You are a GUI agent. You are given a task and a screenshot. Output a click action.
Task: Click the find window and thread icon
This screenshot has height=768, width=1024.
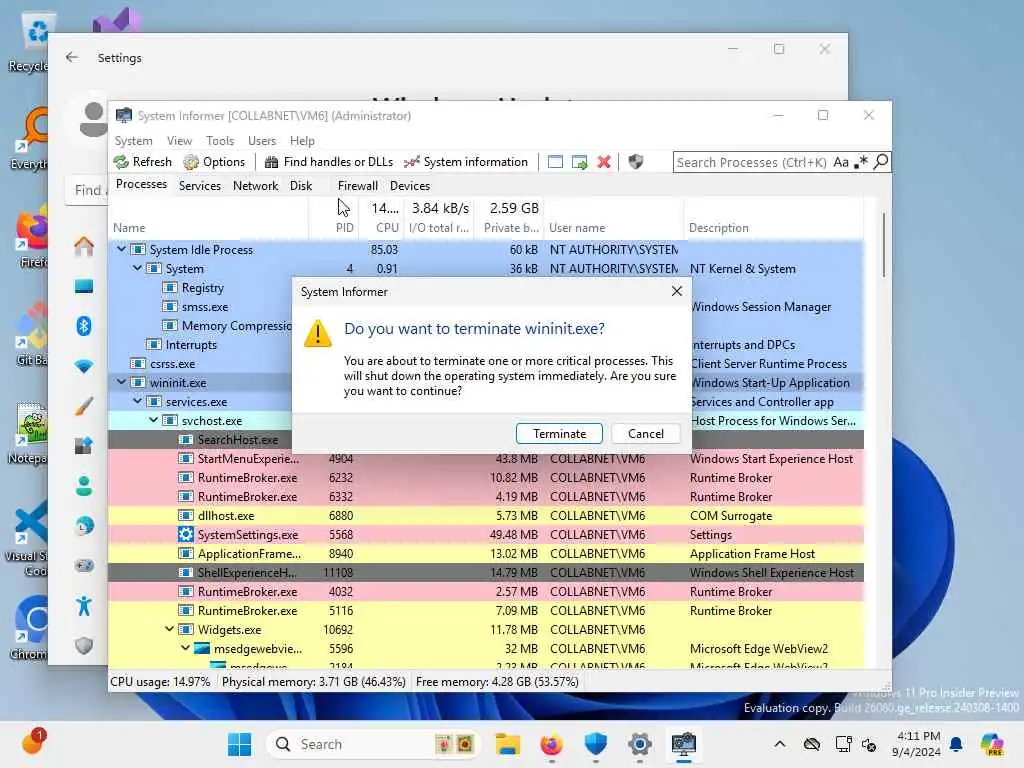579,162
